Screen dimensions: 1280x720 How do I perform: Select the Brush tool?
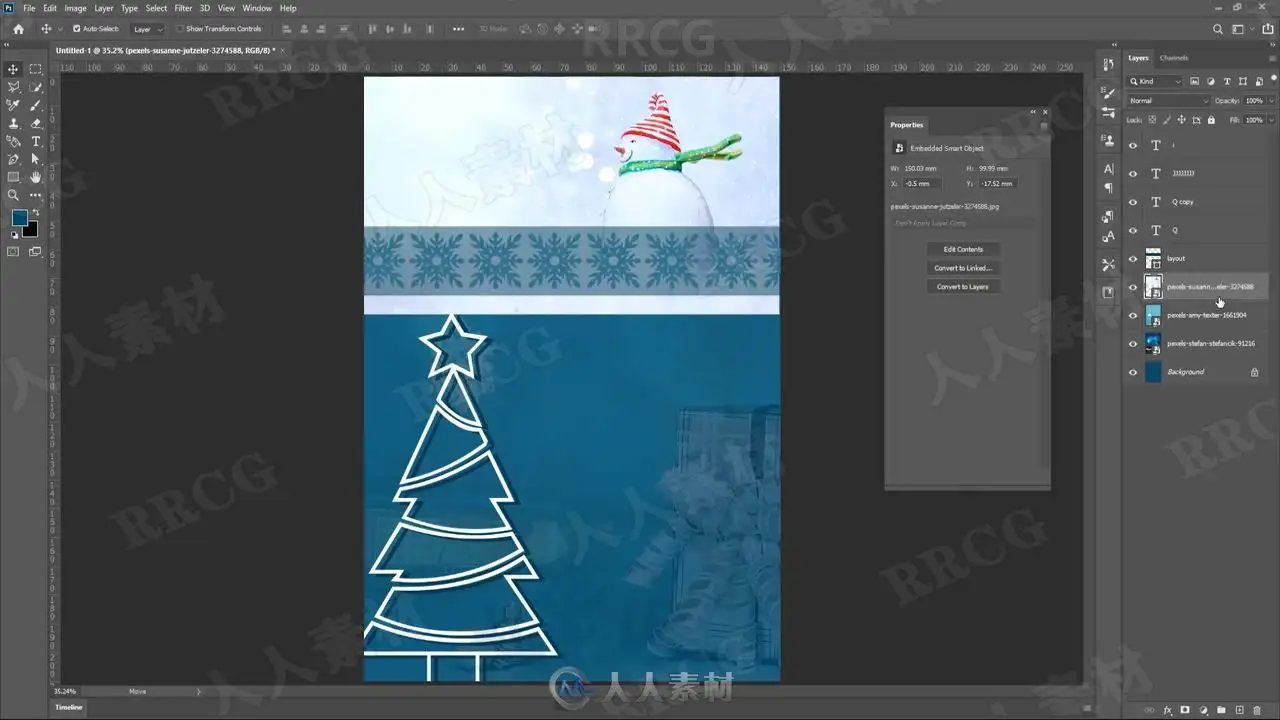click(x=36, y=105)
